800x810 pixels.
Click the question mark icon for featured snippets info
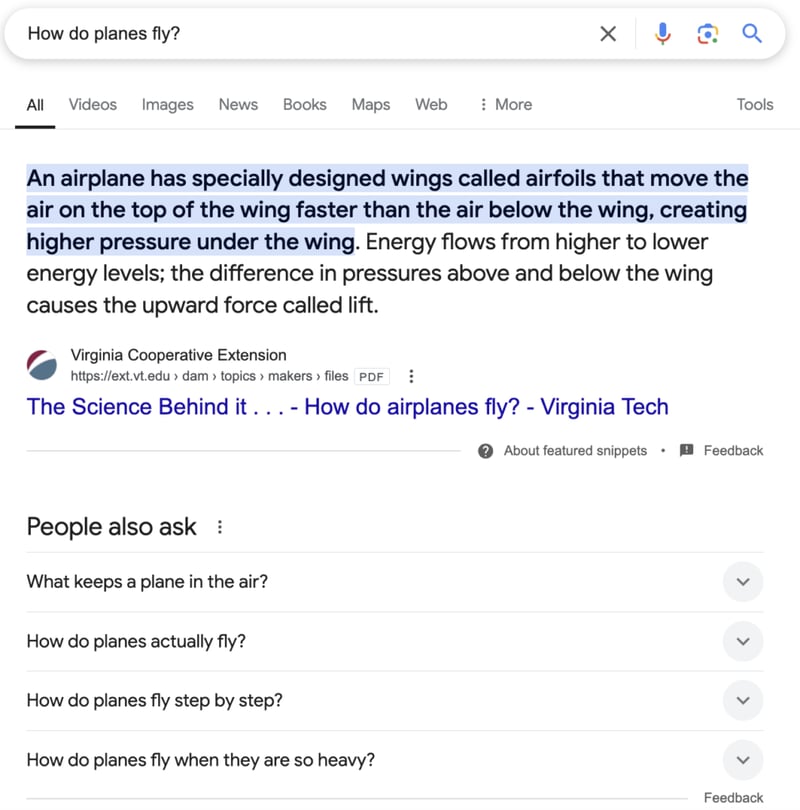485,451
